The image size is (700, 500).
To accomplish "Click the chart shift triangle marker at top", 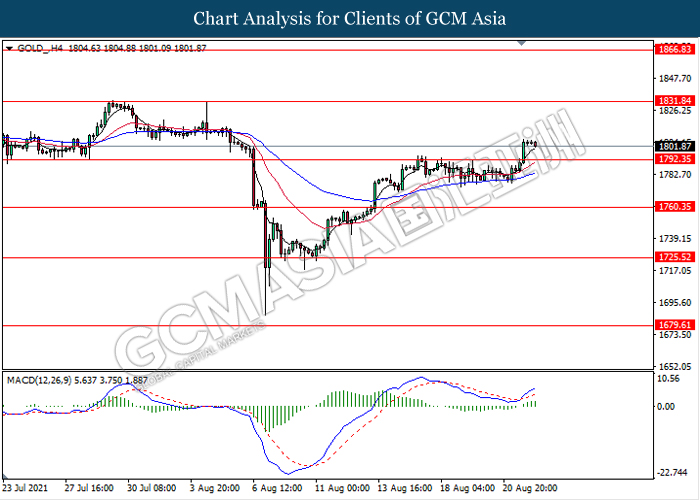I will [x=521, y=43].
